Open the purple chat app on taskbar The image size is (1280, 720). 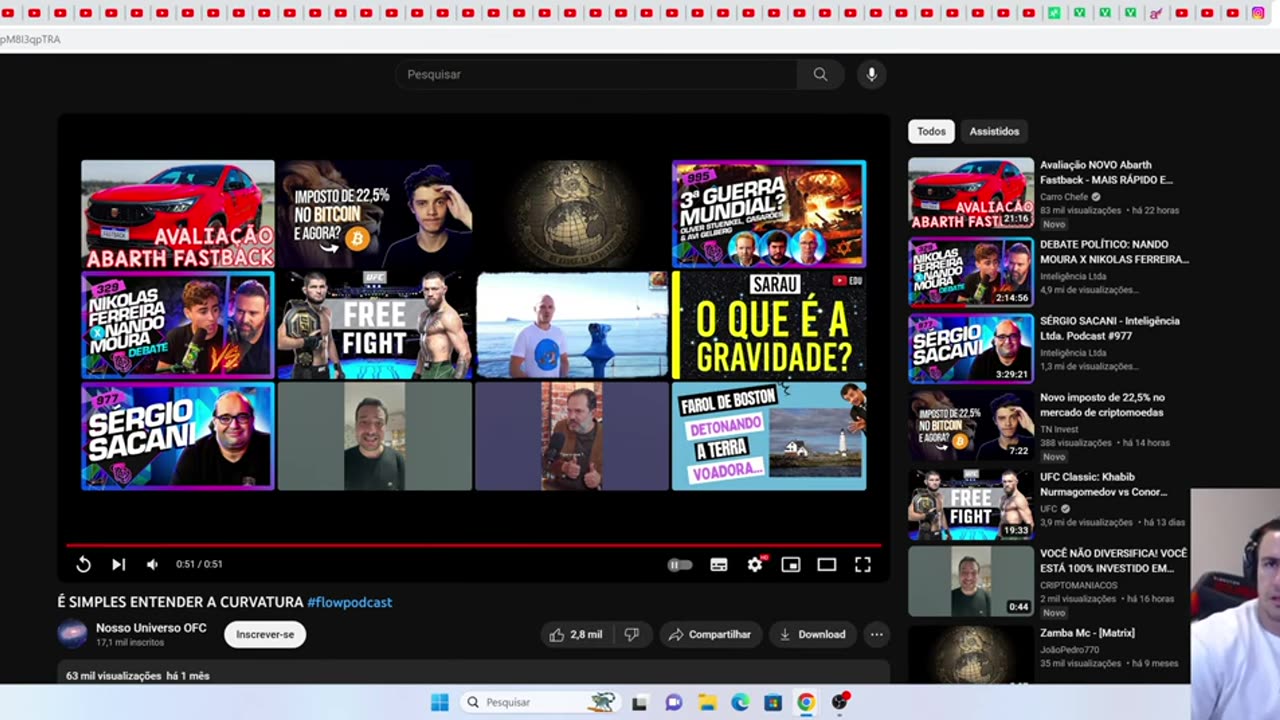click(x=673, y=702)
